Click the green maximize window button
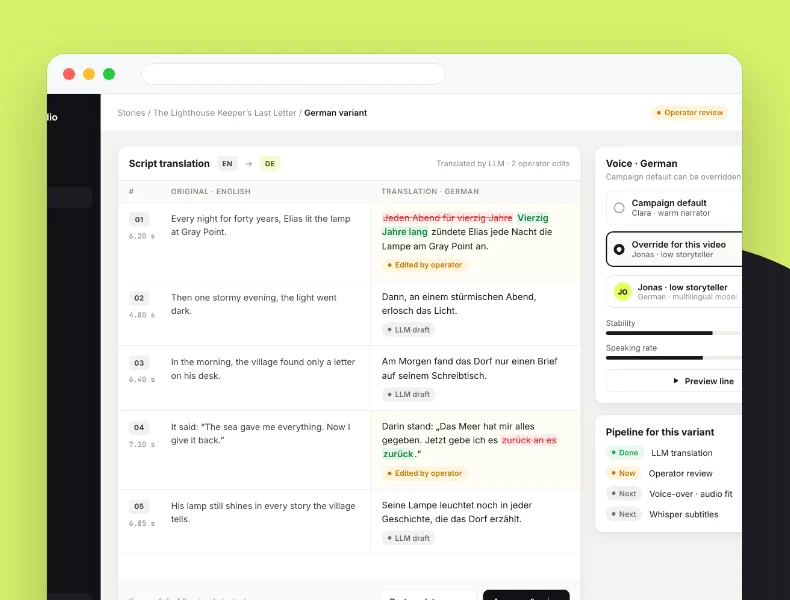The width and height of the screenshot is (790, 600). 109,74
